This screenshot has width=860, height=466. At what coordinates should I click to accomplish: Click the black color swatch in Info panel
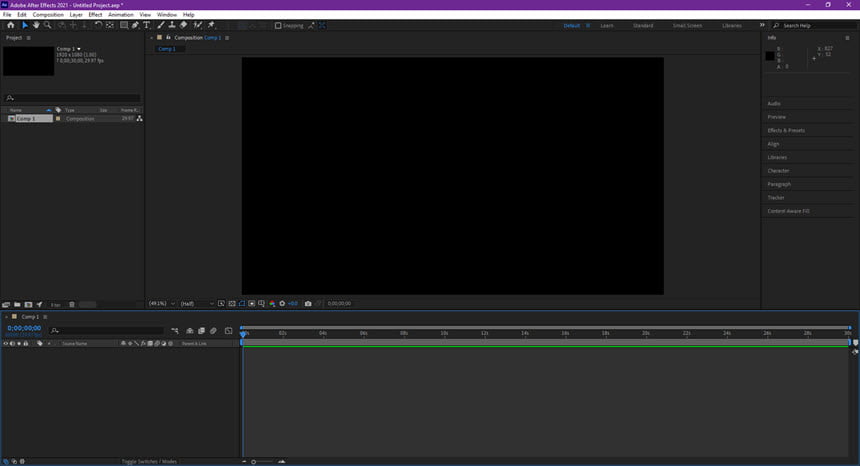pyautogui.click(x=770, y=56)
